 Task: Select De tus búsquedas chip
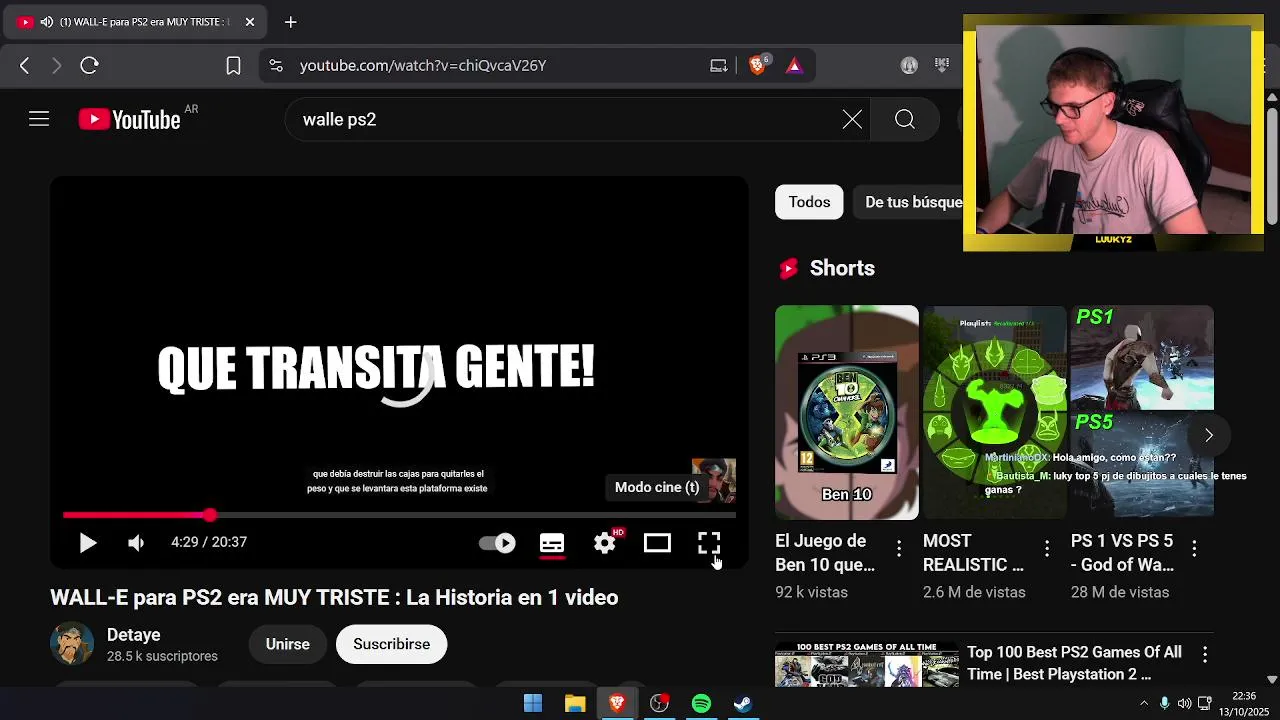(907, 202)
